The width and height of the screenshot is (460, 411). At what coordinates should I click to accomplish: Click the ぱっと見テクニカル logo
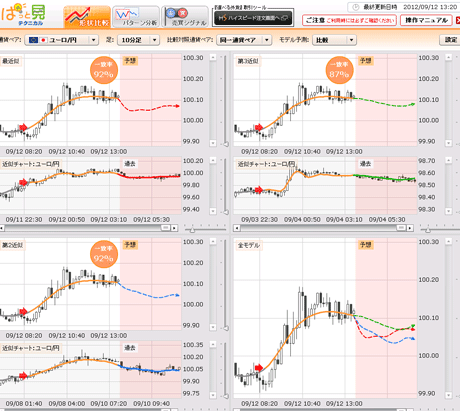pos(23,14)
